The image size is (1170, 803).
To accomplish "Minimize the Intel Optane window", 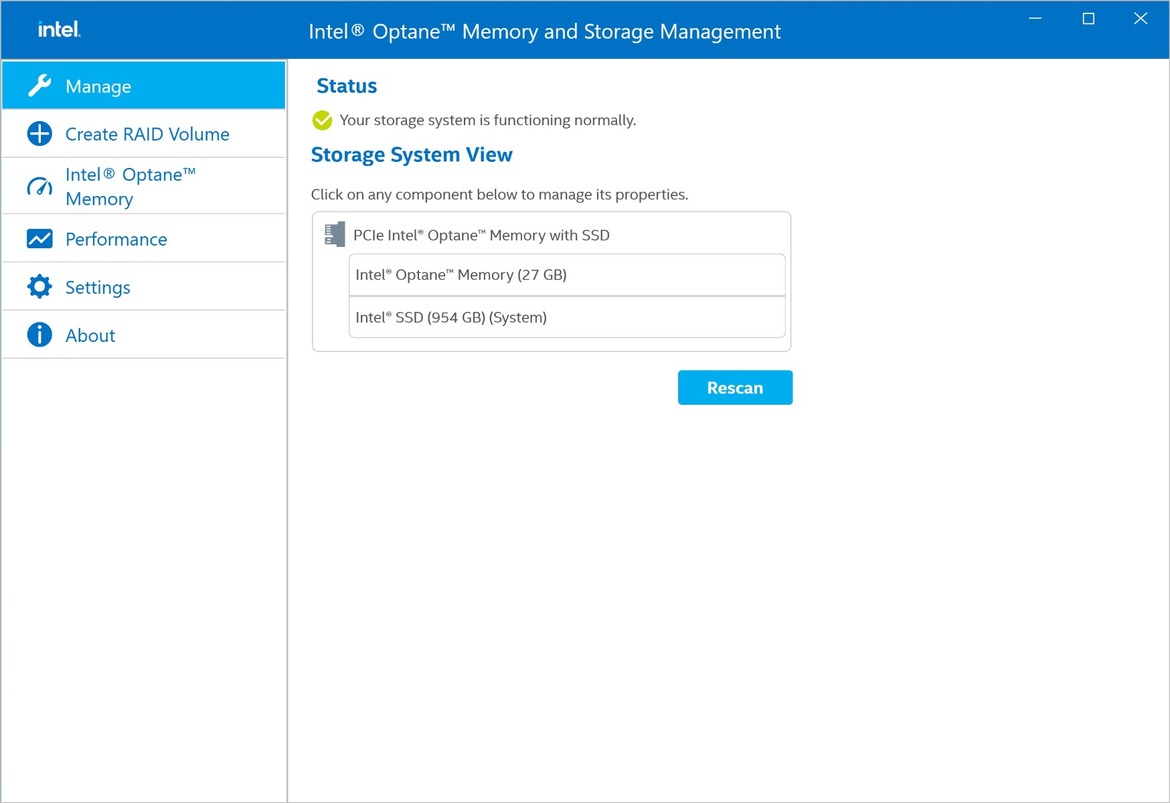I will [1035, 19].
